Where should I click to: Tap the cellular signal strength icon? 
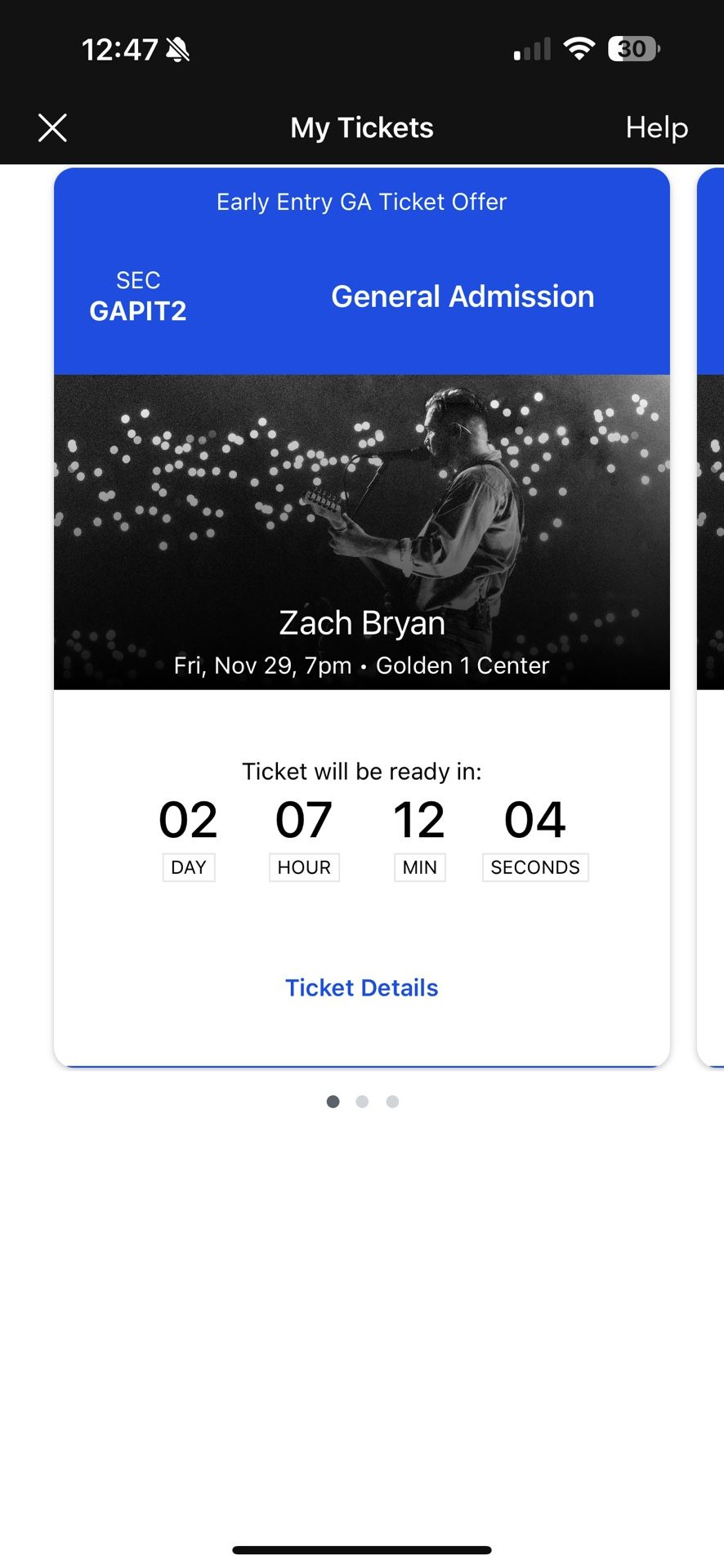click(x=532, y=49)
